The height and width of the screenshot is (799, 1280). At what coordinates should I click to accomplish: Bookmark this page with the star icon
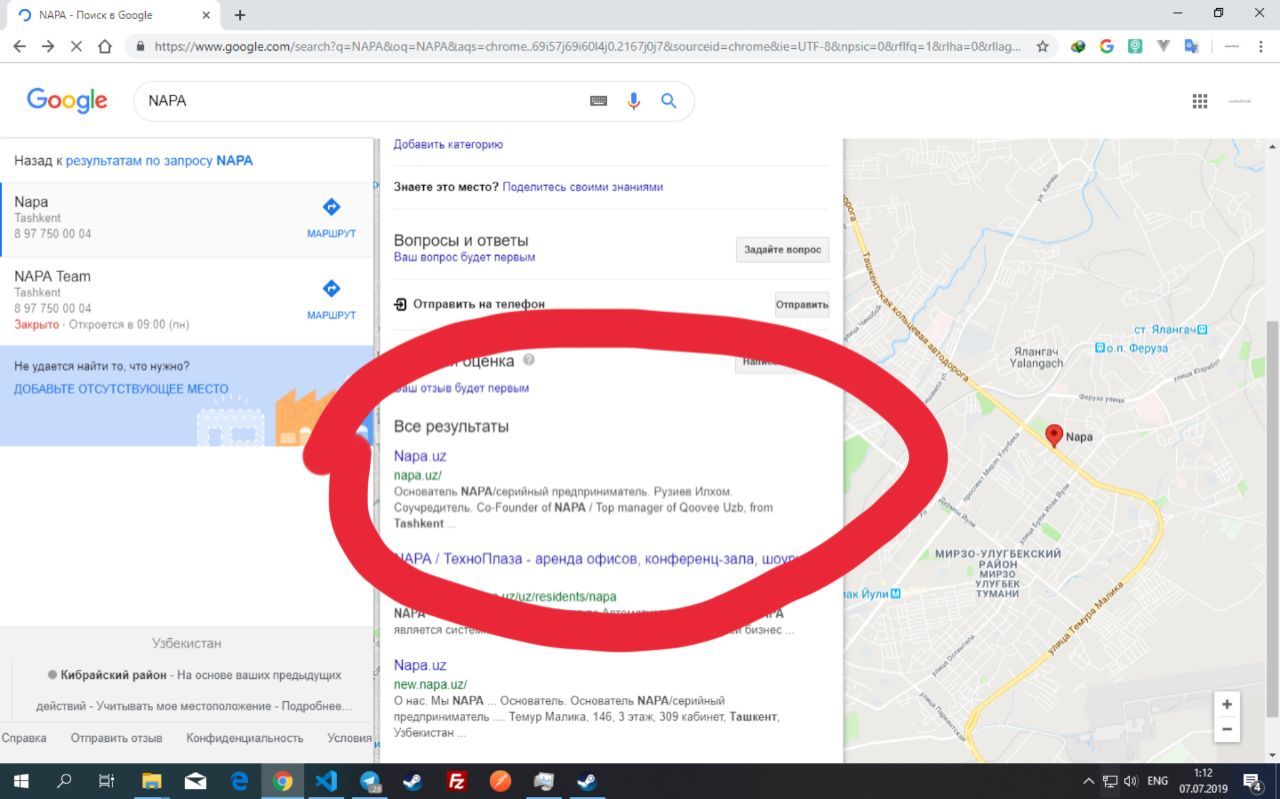coord(1042,46)
